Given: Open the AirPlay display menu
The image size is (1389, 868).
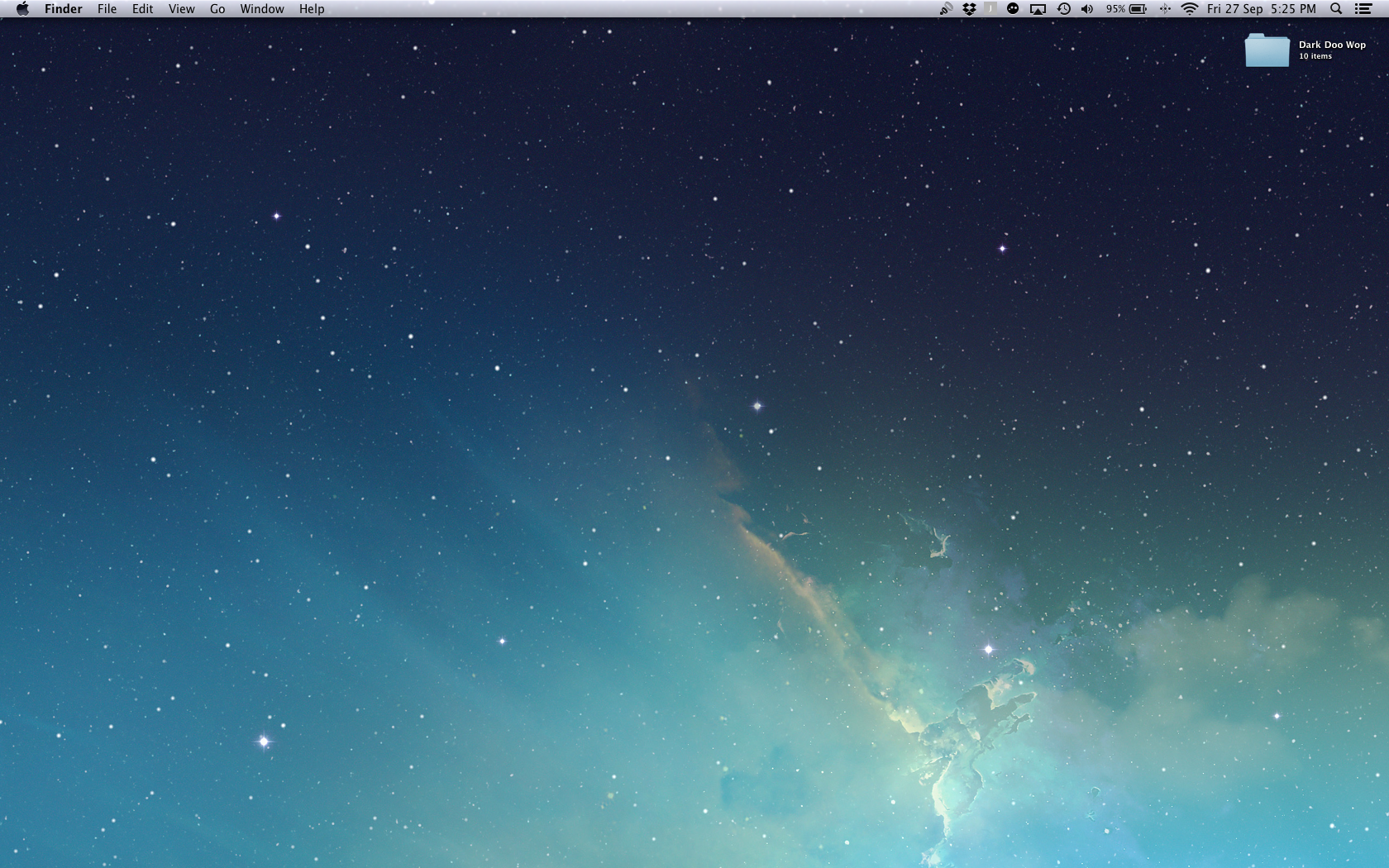Looking at the screenshot, I should [1038, 9].
